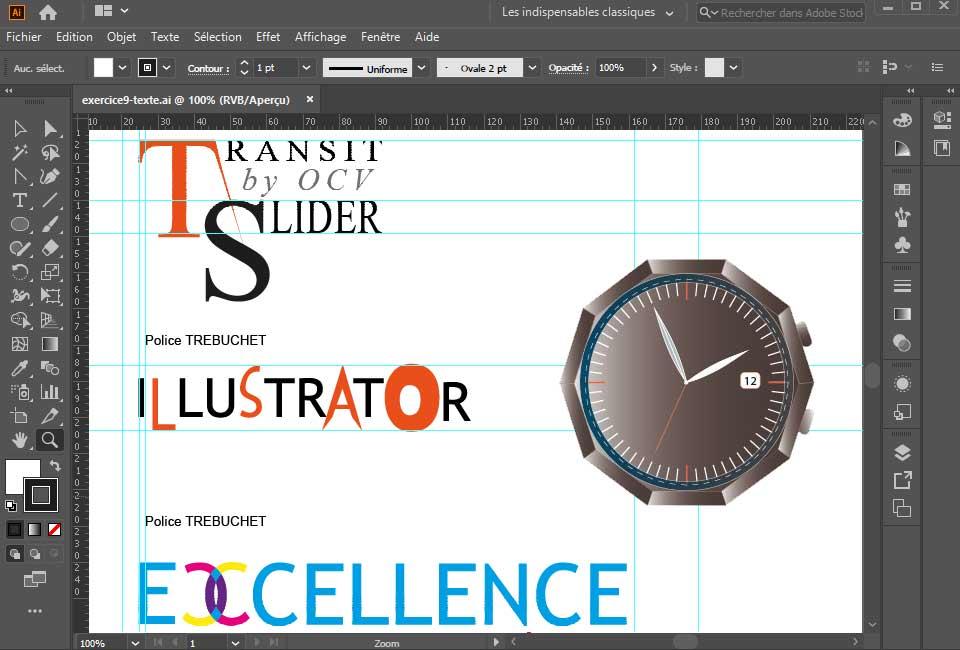Image resolution: width=960 pixels, height=650 pixels.
Task: Select the Line Segment tool
Action: [x=50, y=200]
